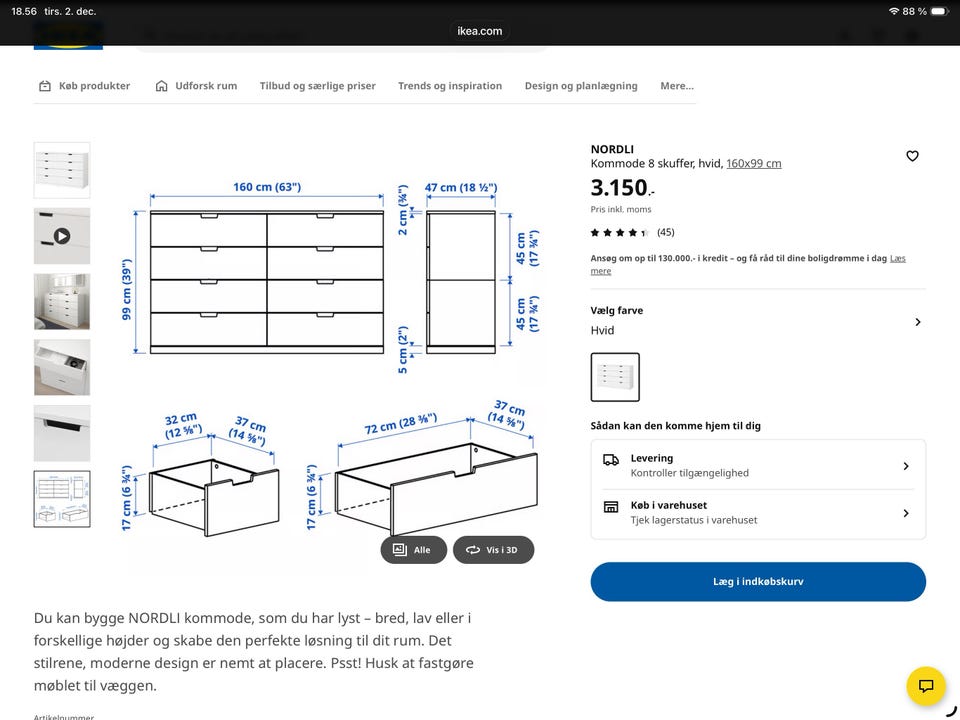Expand Køb i varehuset stock row
The image size is (960, 720).
point(758,513)
